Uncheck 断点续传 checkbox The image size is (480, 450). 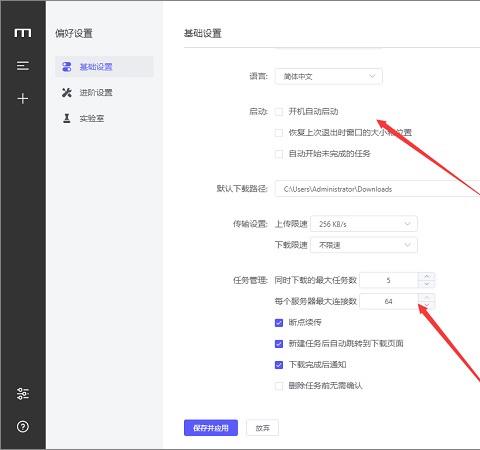tap(279, 323)
